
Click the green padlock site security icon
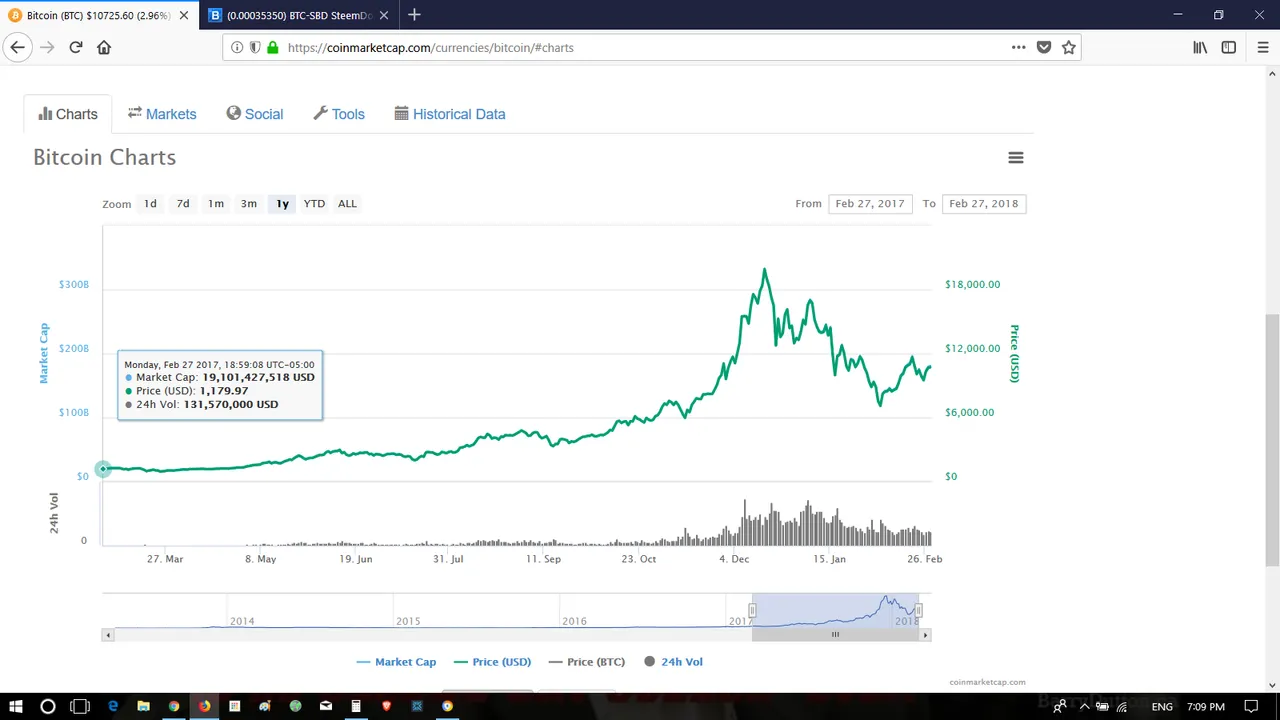pos(272,47)
